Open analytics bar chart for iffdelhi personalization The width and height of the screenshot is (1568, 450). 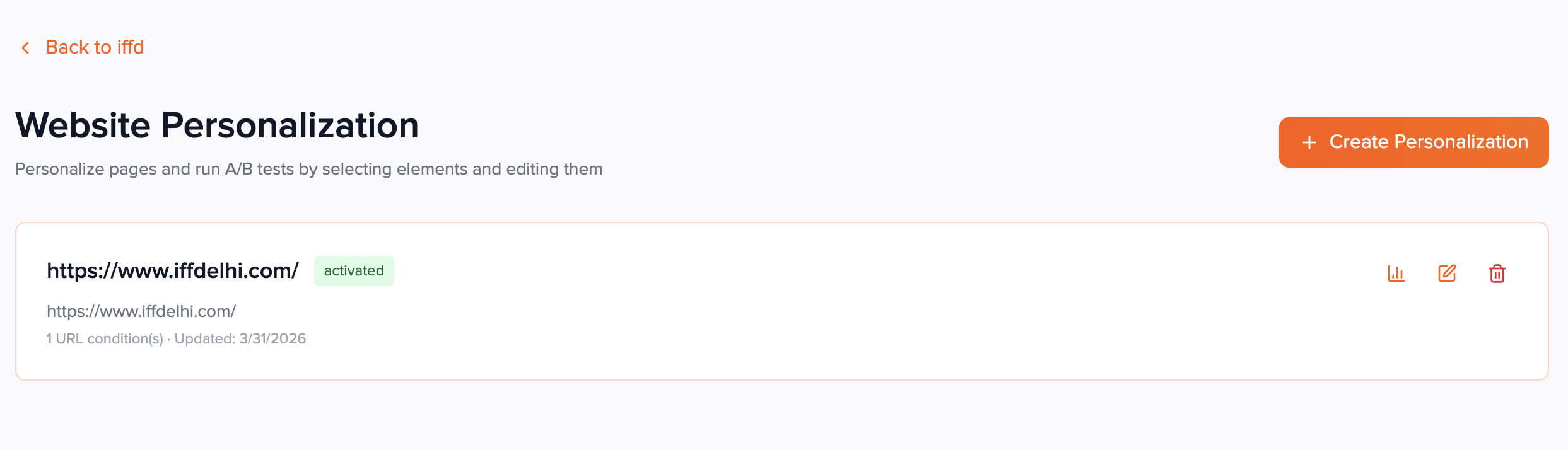1396,274
